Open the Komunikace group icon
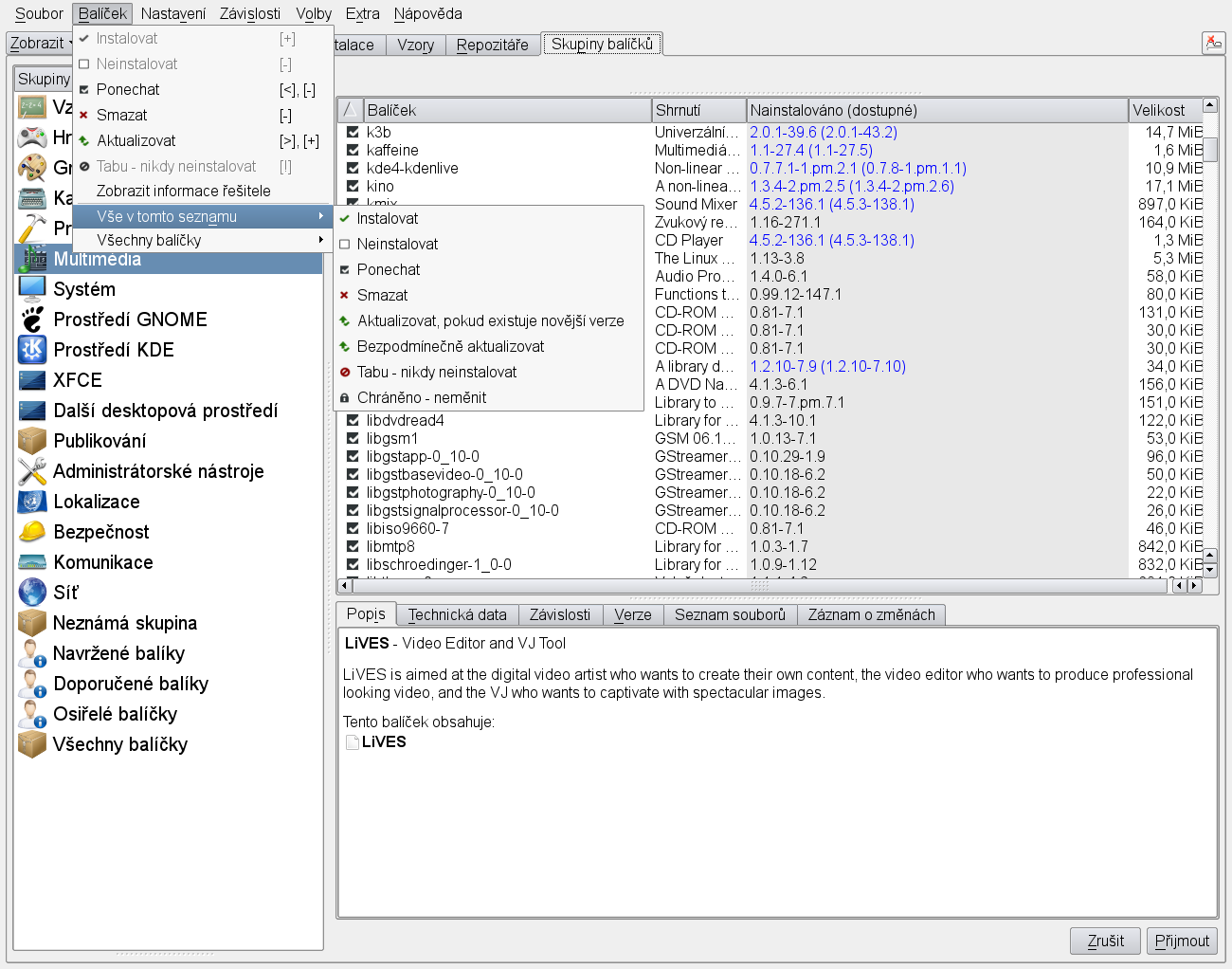The width and height of the screenshot is (1232, 969). point(32,562)
